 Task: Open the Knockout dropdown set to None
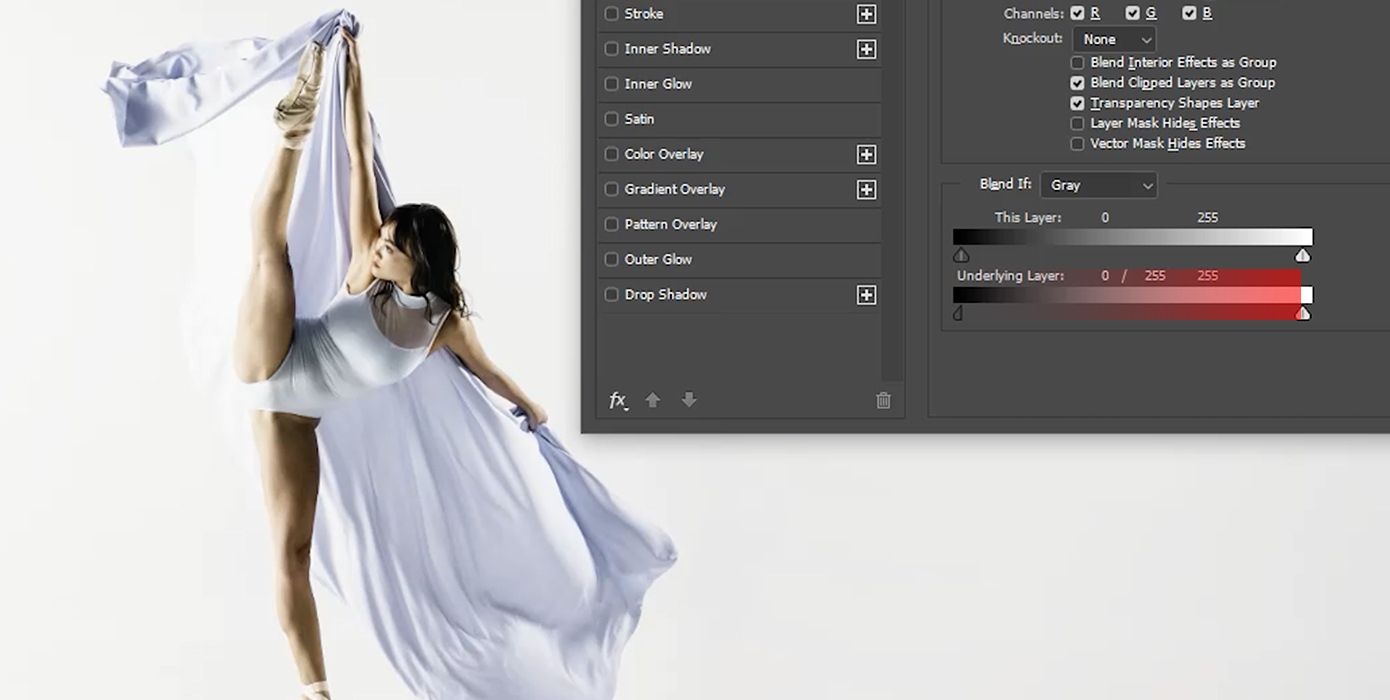point(1113,39)
